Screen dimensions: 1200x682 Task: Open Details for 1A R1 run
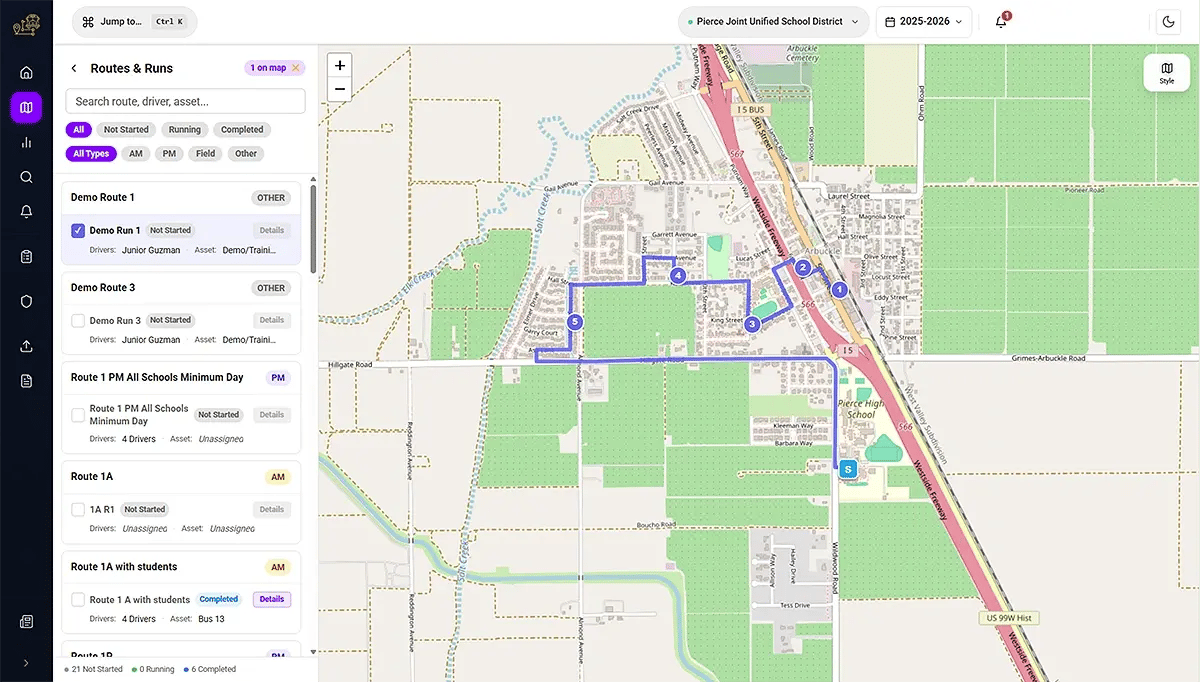[272, 510]
